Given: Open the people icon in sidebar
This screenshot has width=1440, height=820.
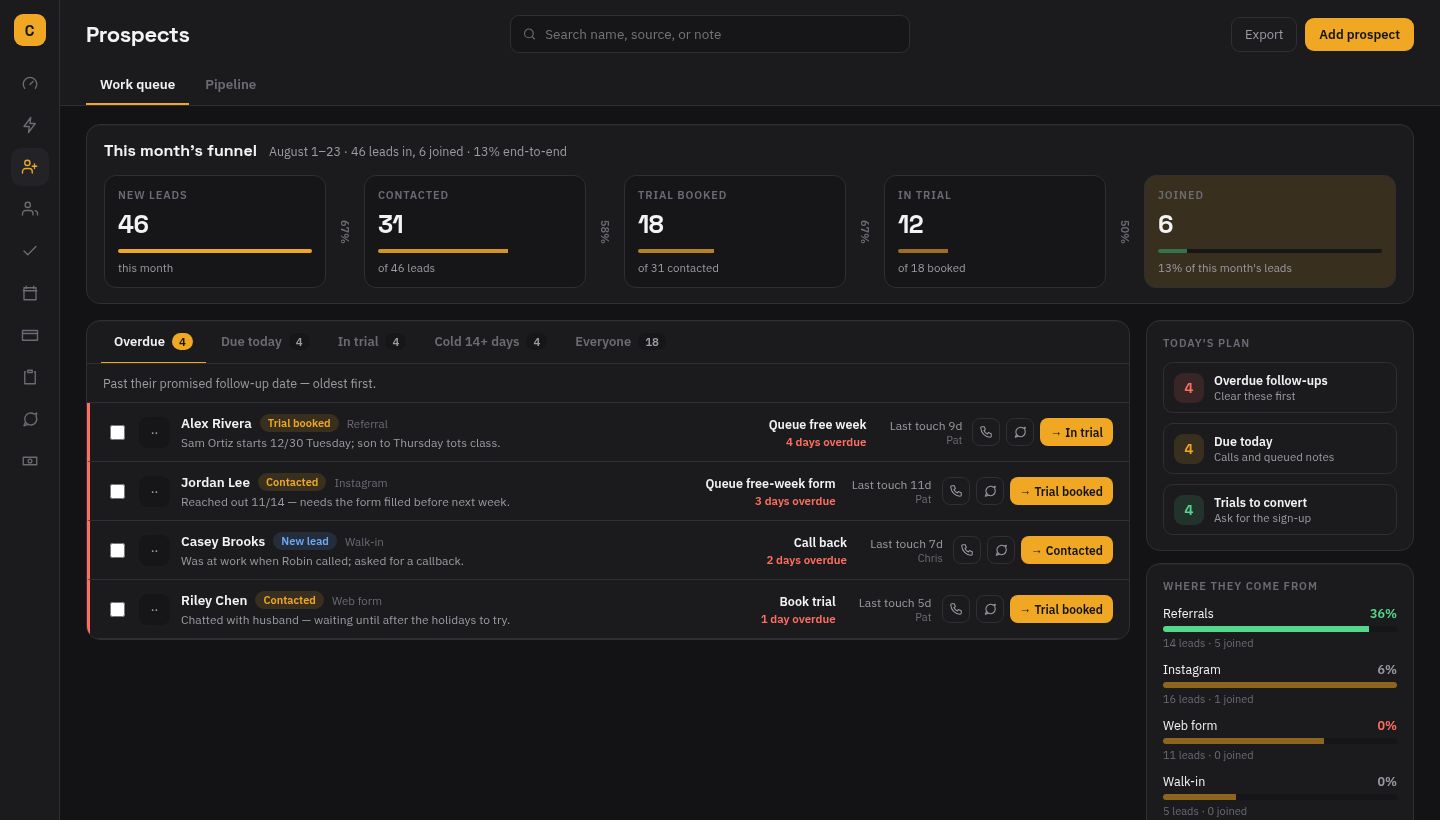Looking at the screenshot, I should pos(30,209).
